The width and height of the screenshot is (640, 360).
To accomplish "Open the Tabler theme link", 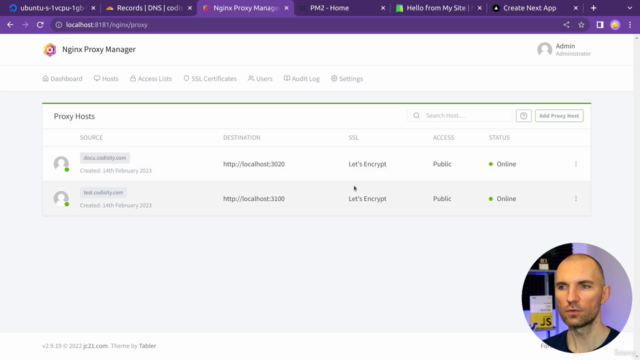I will pyautogui.click(x=147, y=346).
